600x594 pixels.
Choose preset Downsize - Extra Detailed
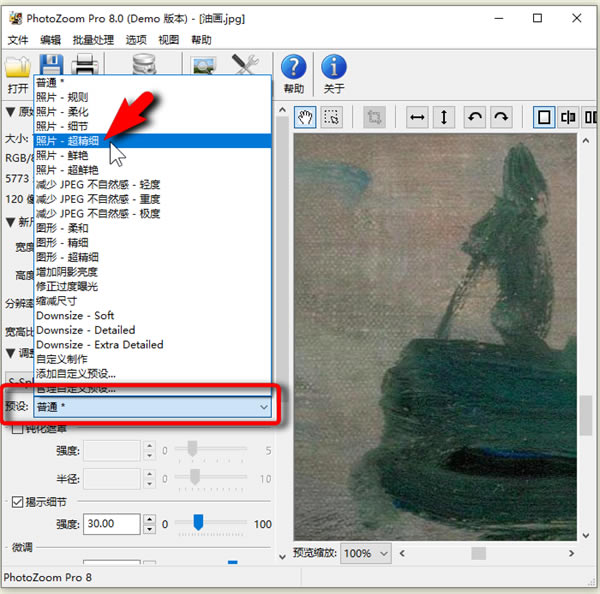point(153,344)
